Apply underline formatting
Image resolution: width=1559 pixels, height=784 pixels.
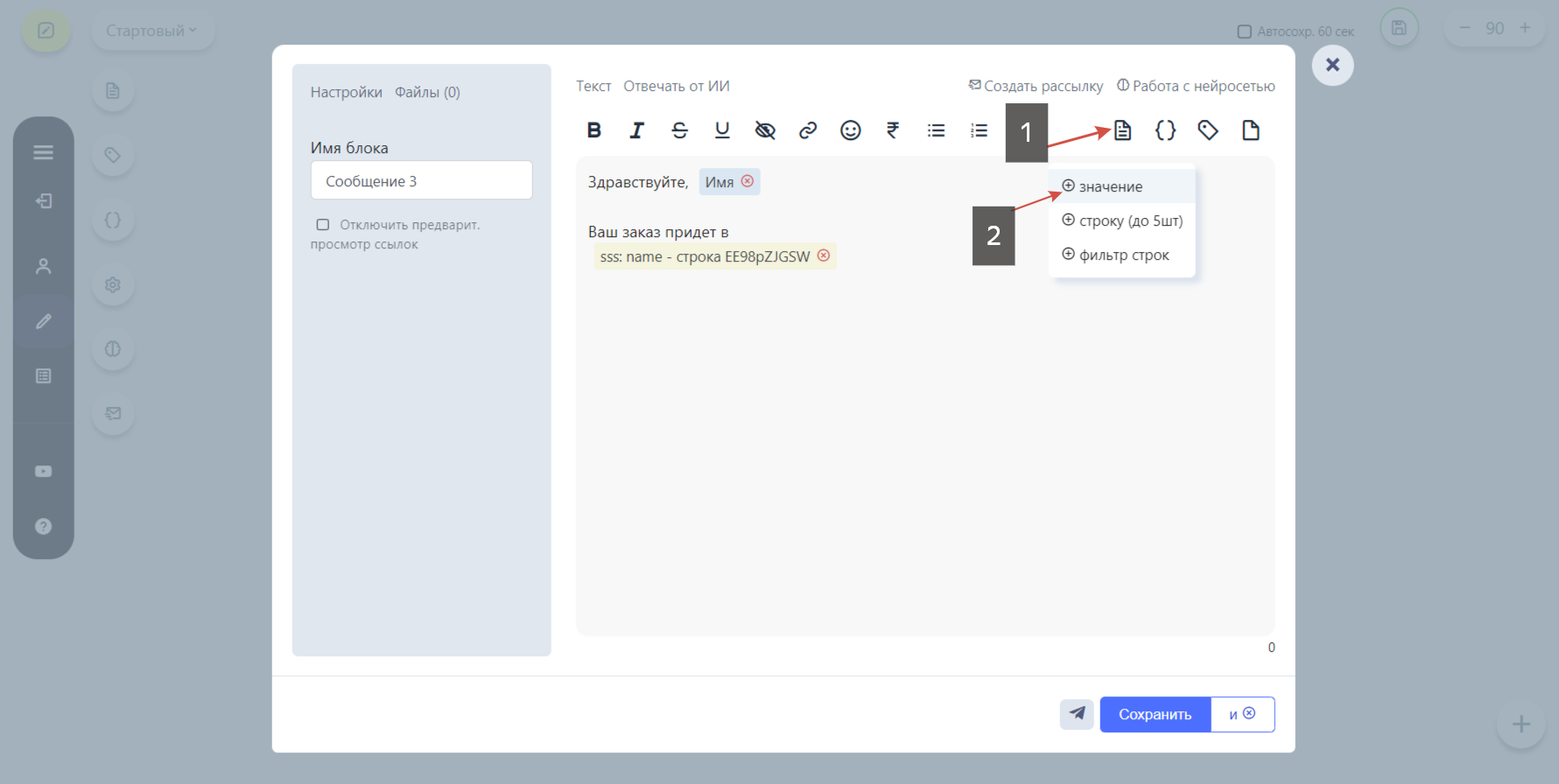pyautogui.click(x=722, y=130)
